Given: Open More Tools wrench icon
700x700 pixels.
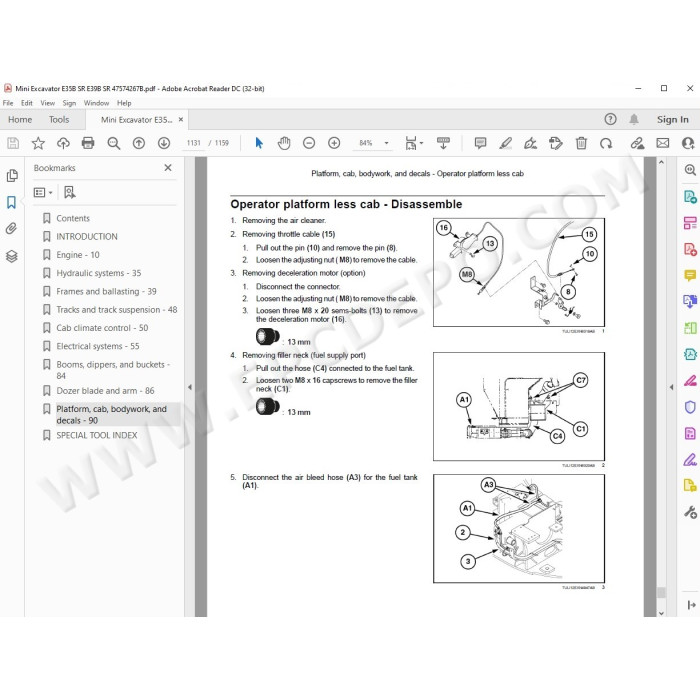Looking at the screenshot, I should coord(690,512).
